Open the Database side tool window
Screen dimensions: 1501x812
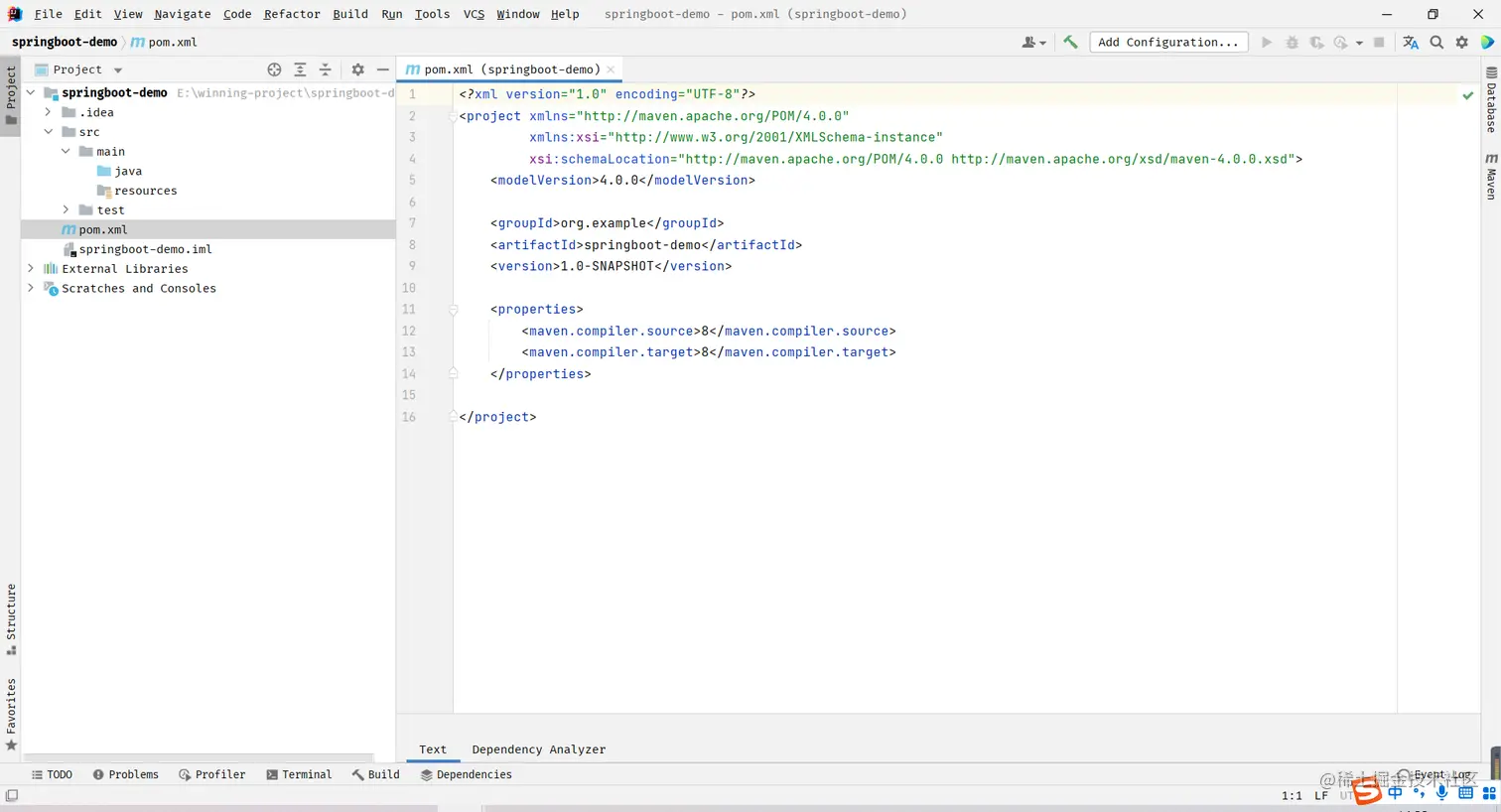coord(1491,99)
